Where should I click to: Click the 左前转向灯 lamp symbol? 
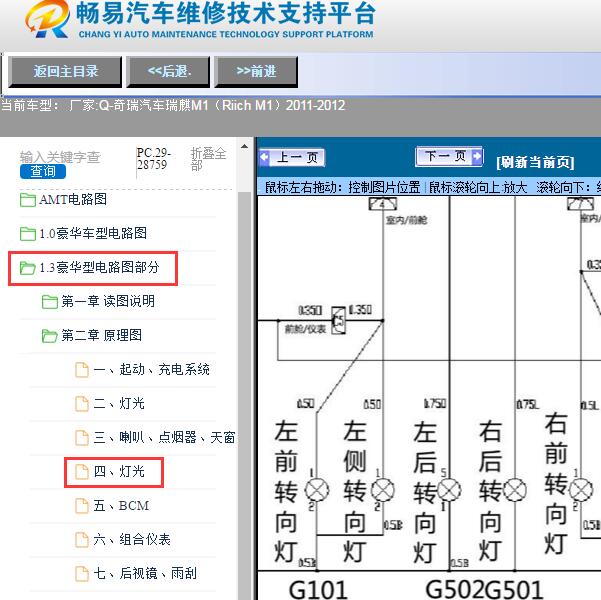click(x=317, y=490)
